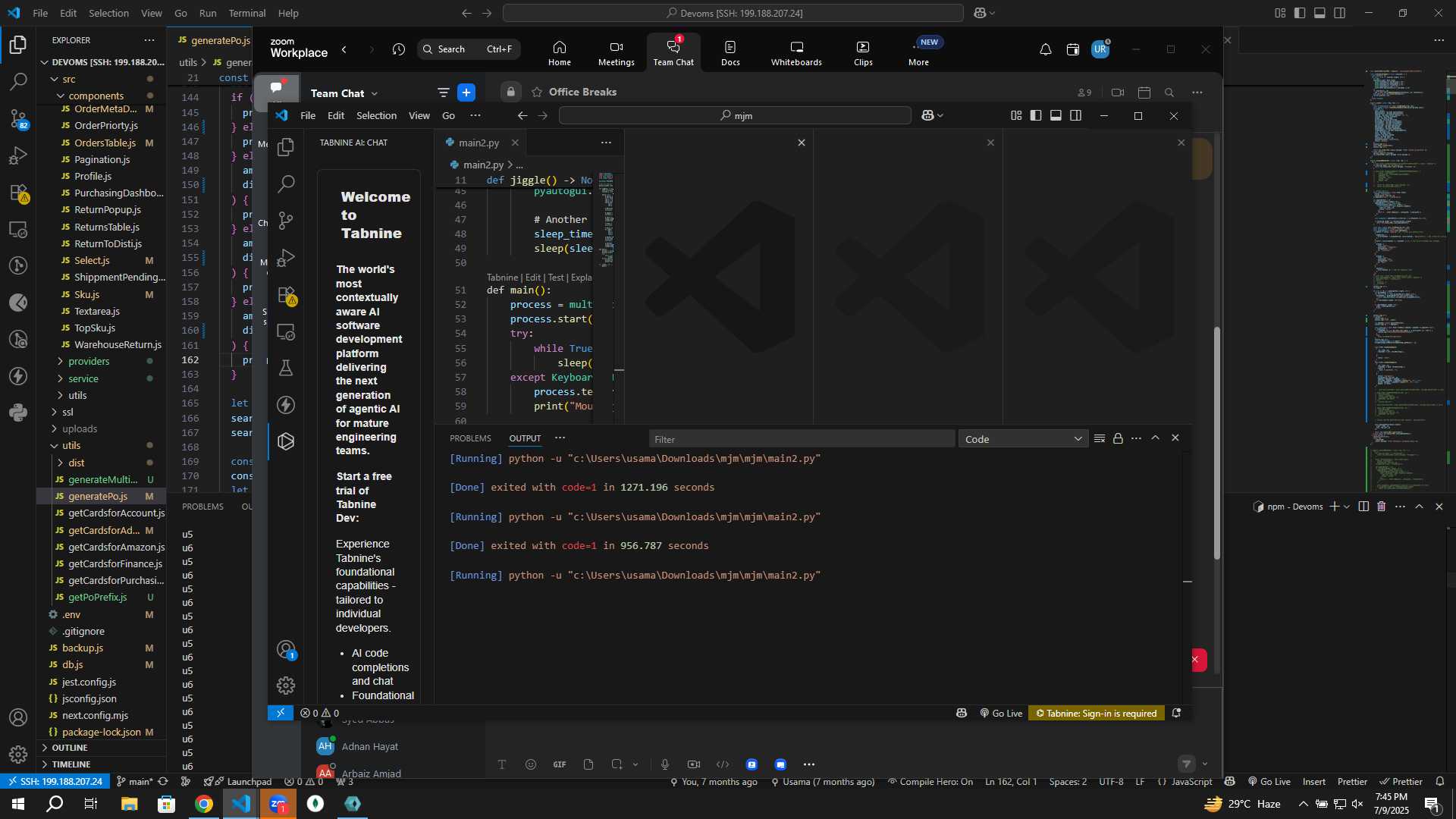Toggle the primary sidebar in the outer VS Code title bar
Viewport: 1456px width, 819px height.
point(1300,13)
